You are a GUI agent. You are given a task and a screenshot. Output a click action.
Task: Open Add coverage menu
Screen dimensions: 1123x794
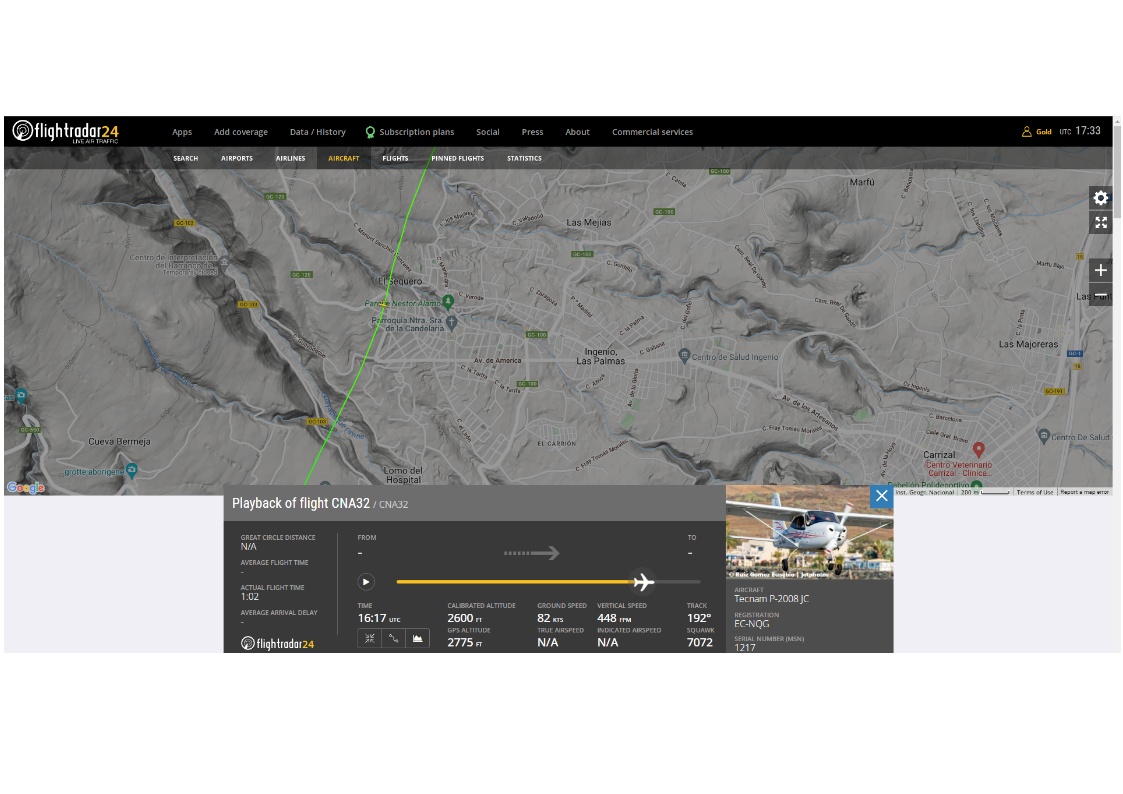tap(241, 132)
